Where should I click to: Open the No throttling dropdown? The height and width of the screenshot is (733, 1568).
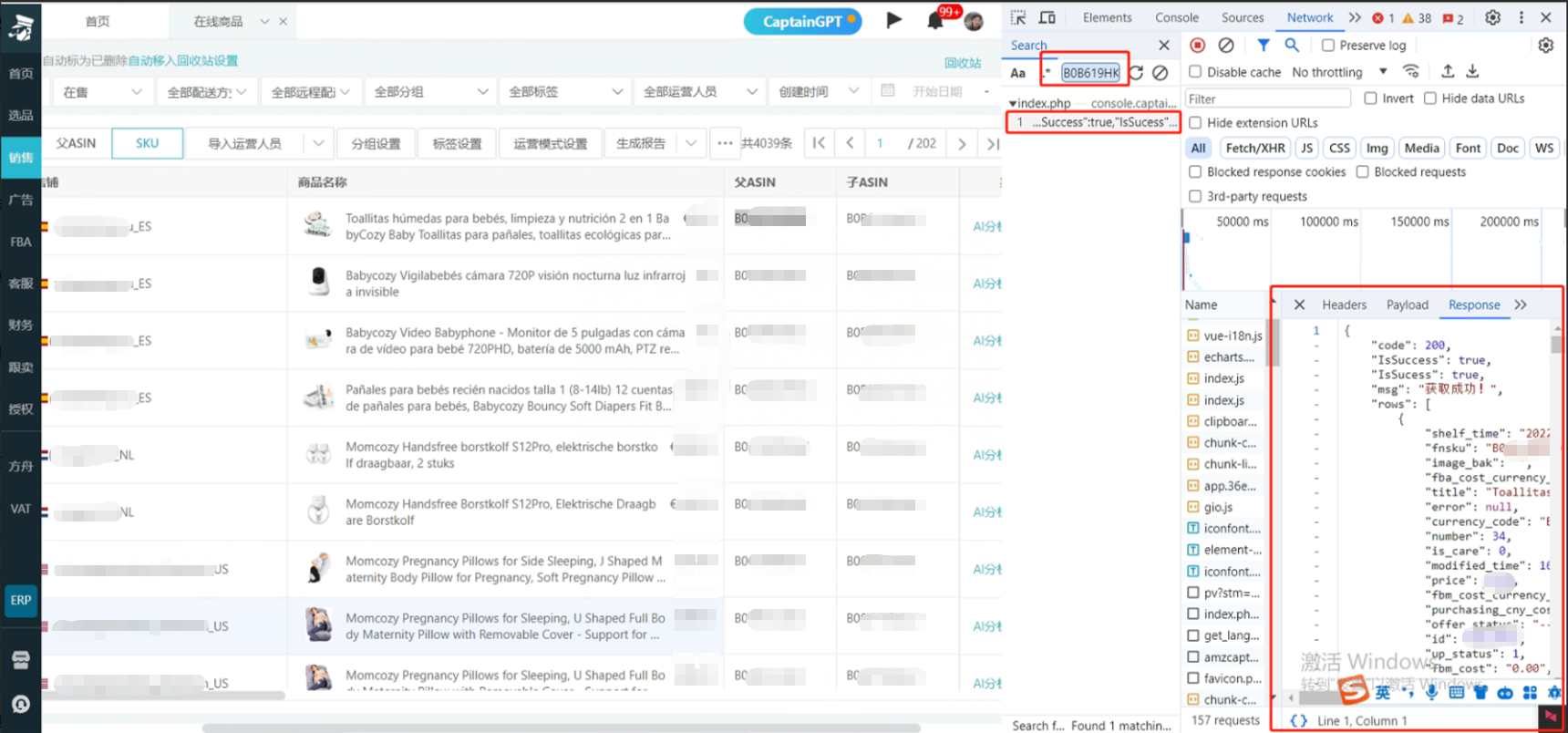(x=1339, y=71)
